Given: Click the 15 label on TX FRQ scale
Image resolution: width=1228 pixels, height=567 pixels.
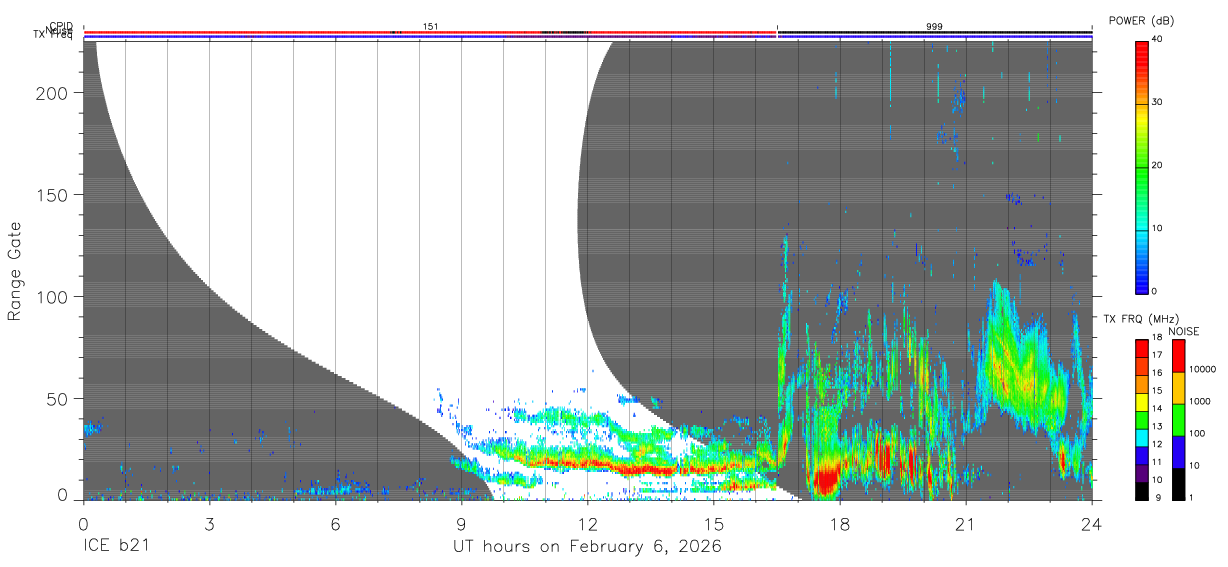Looking at the screenshot, I should (1157, 392).
